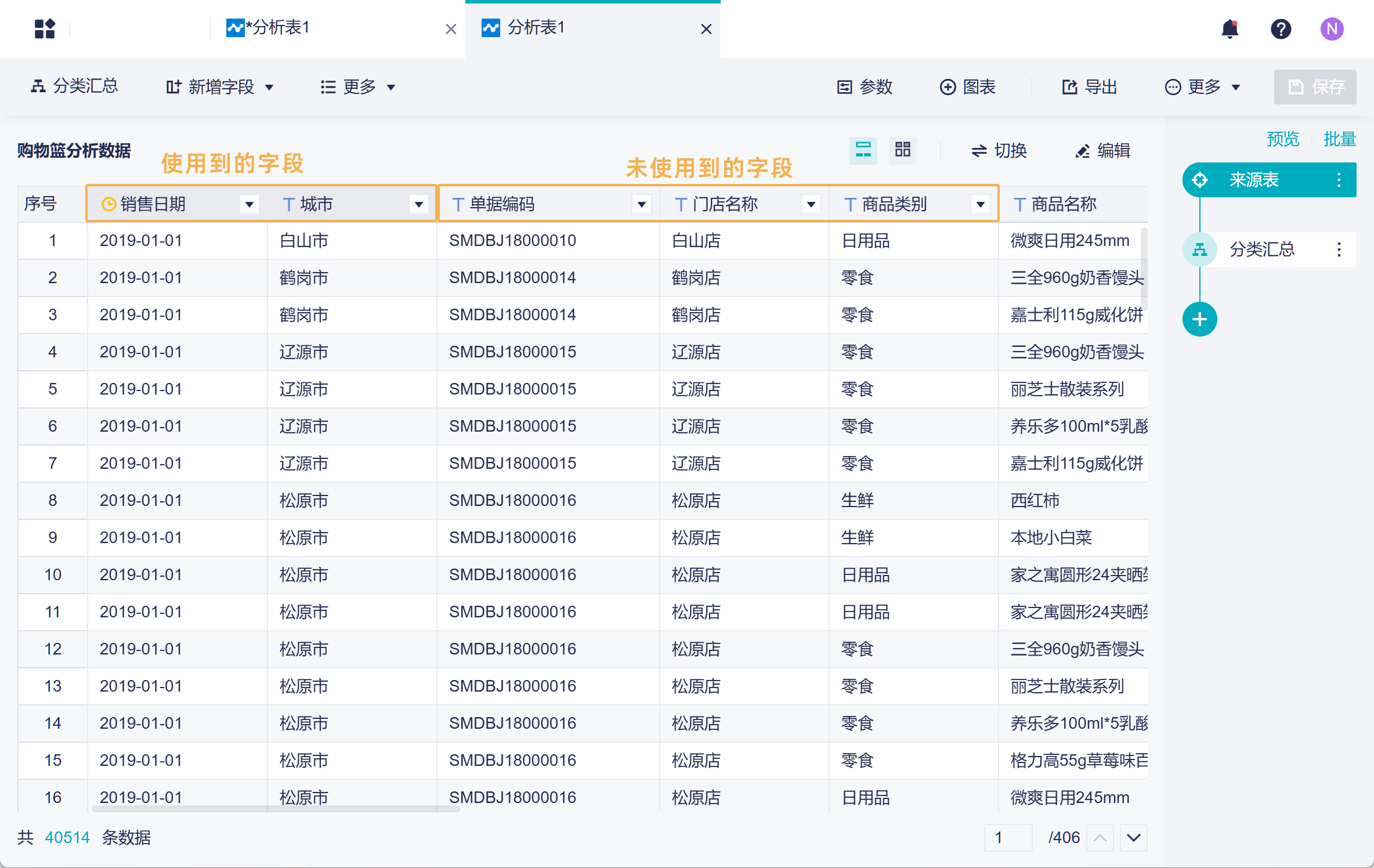The width and height of the screenshot is (1374, 868).
Task: Open 批量 link
Action: coord(1339,139)
